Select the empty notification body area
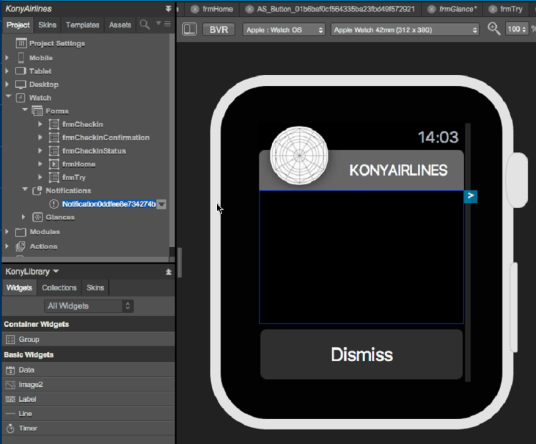The height and width of the screenshot is (444, 536). (361, 257)
